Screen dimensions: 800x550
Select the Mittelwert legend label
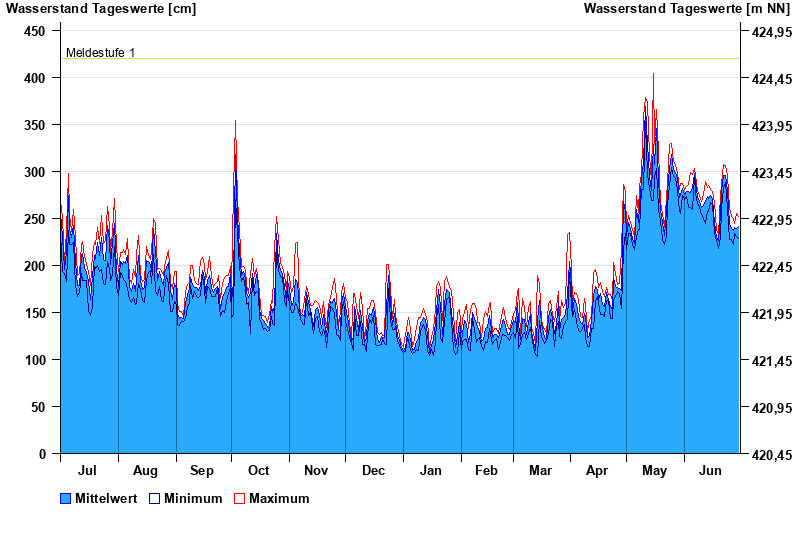click(106, 498)
